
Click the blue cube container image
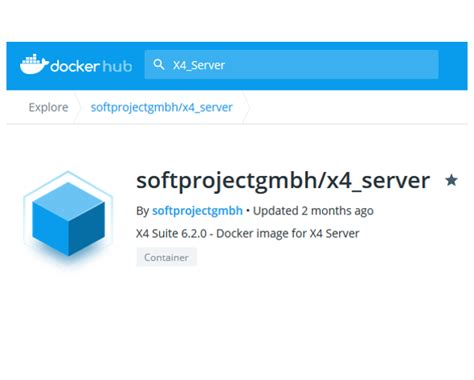pos(68,218)
